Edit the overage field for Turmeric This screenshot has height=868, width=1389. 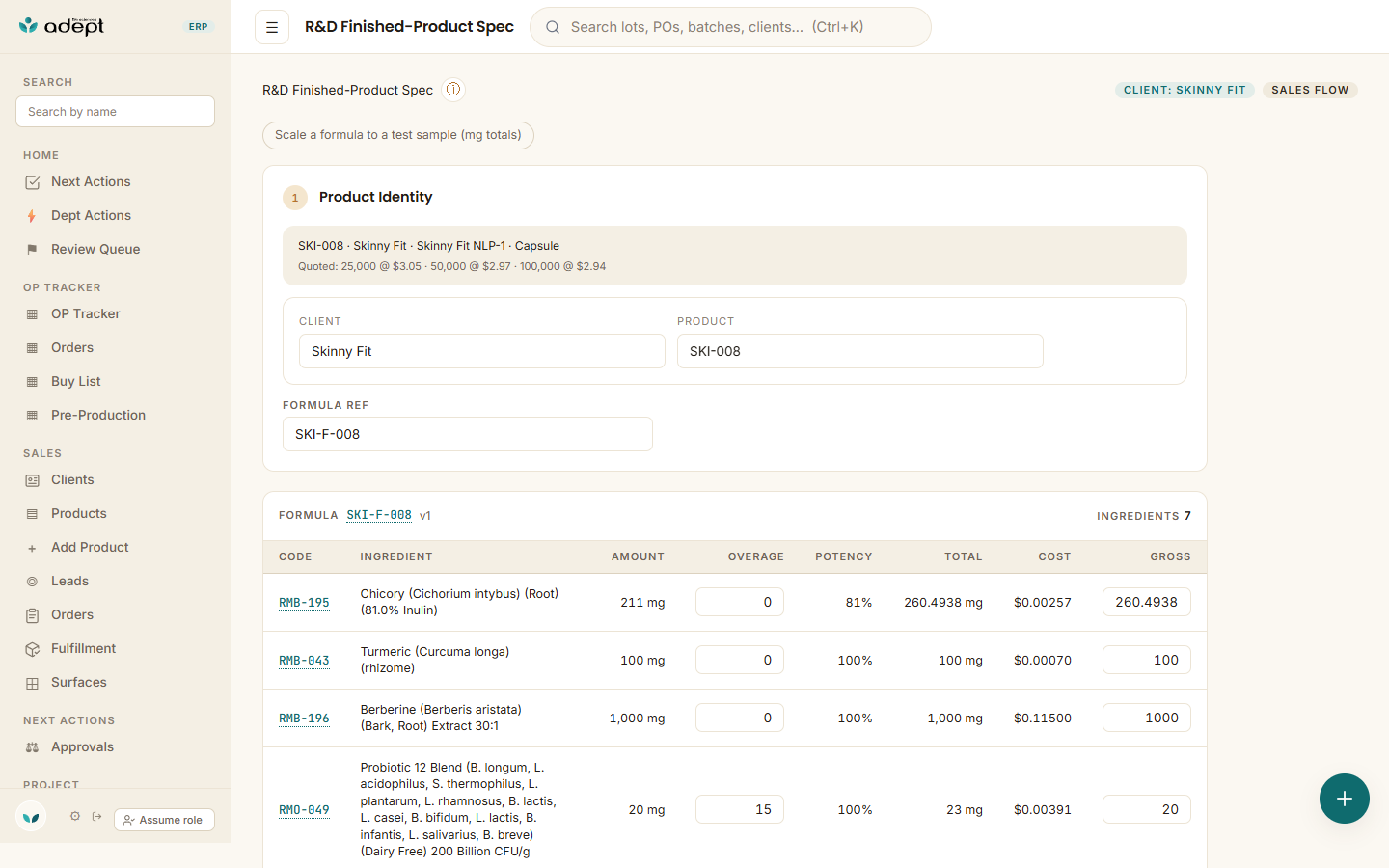click(740, 660)
